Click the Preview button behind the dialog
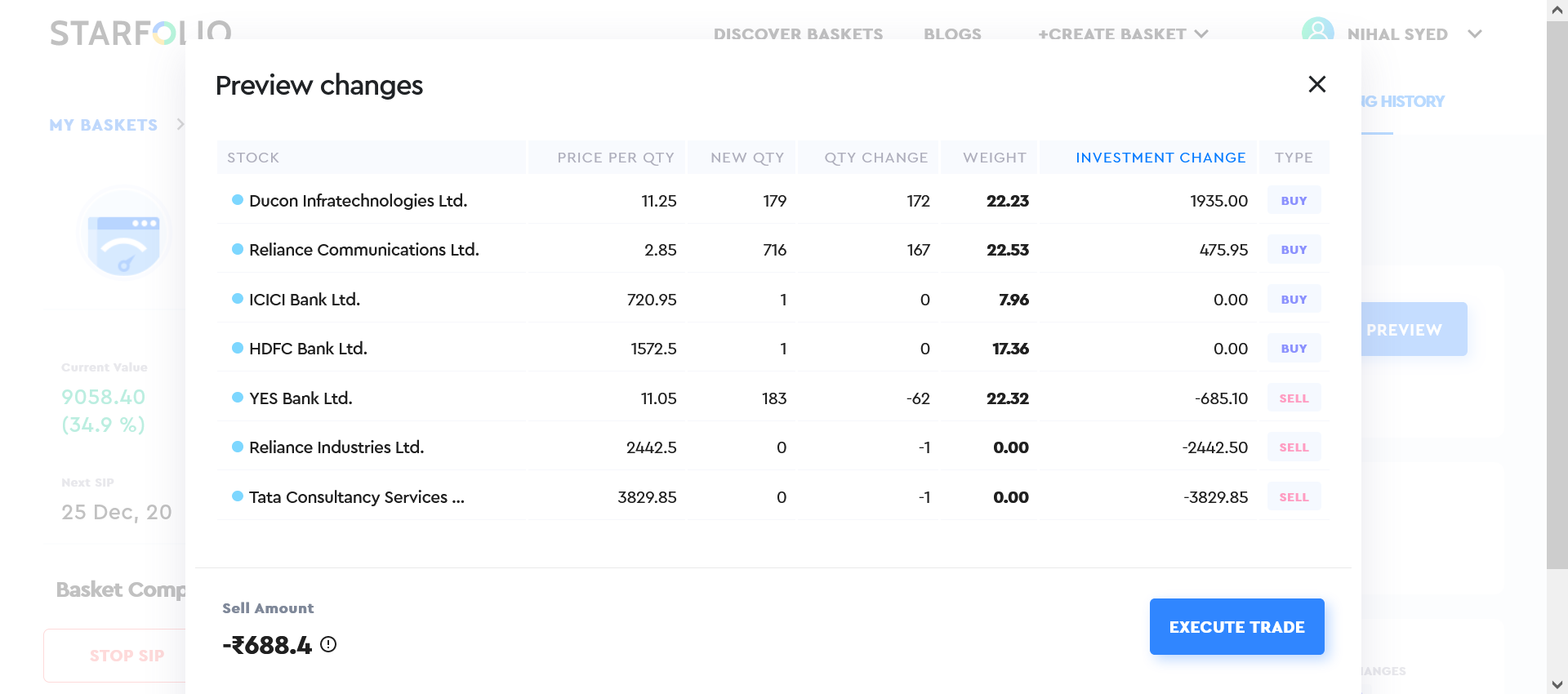1568x694 pixels. [1414, 329]
